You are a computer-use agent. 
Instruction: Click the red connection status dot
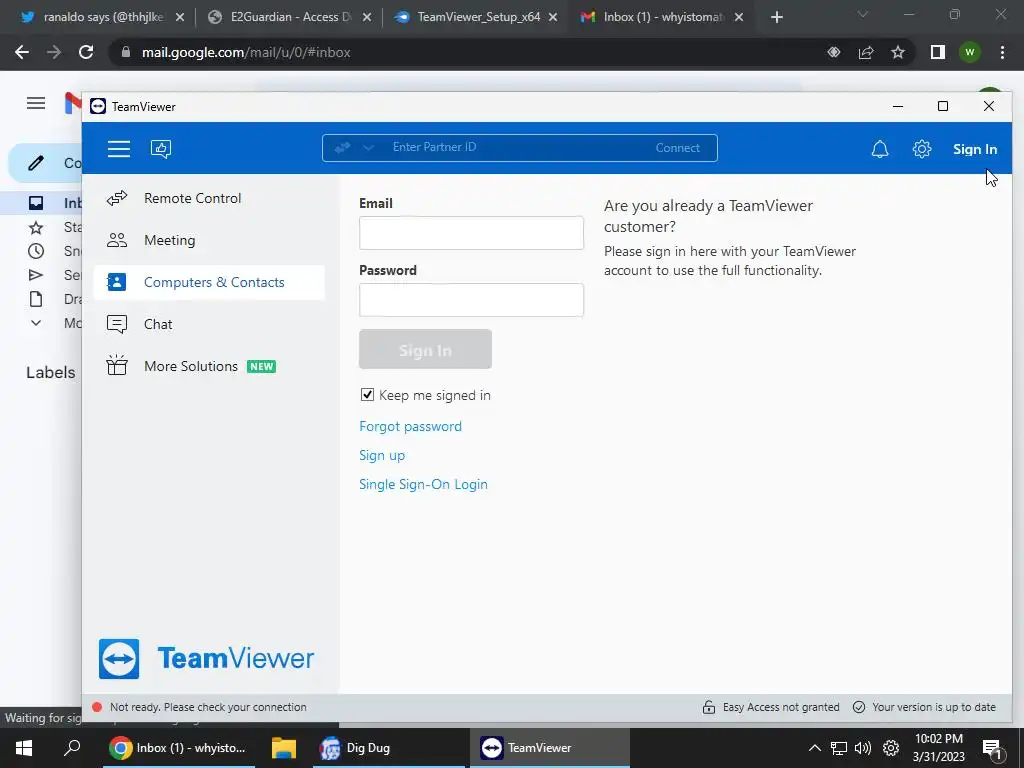click(x=97, y=707)
